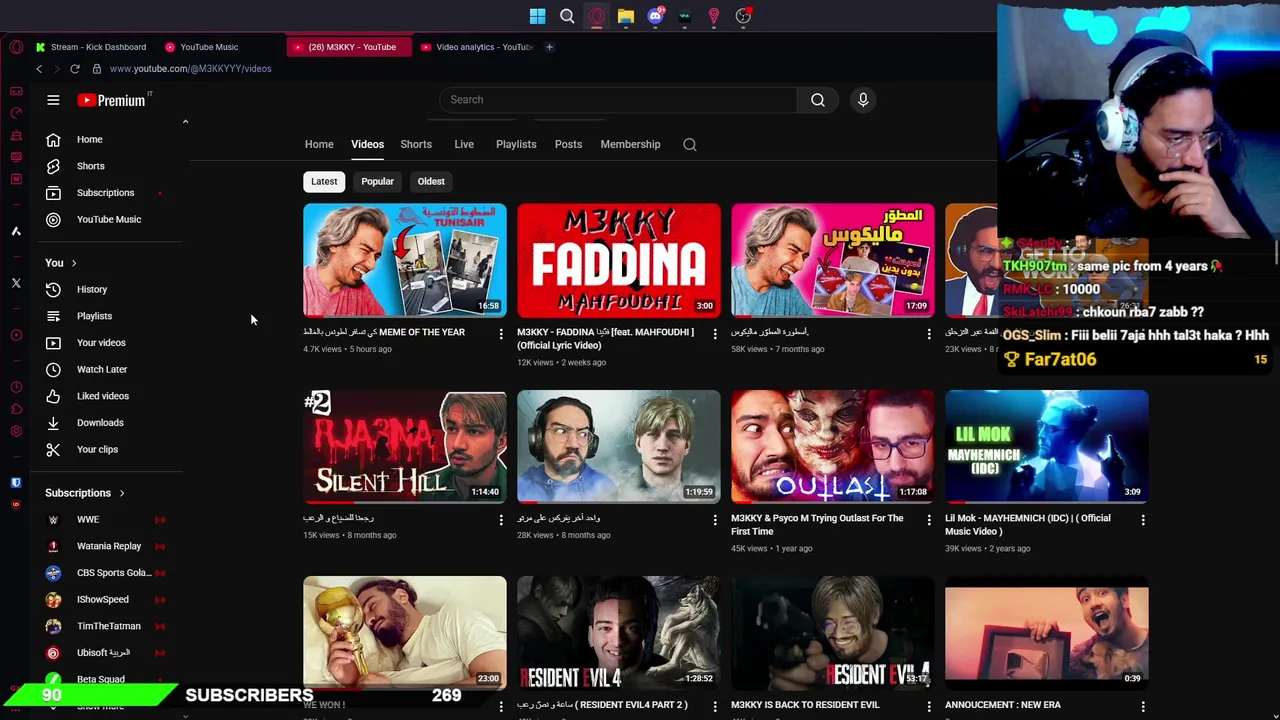Switch to the channel Shorts tab

(x=416, y=145)
